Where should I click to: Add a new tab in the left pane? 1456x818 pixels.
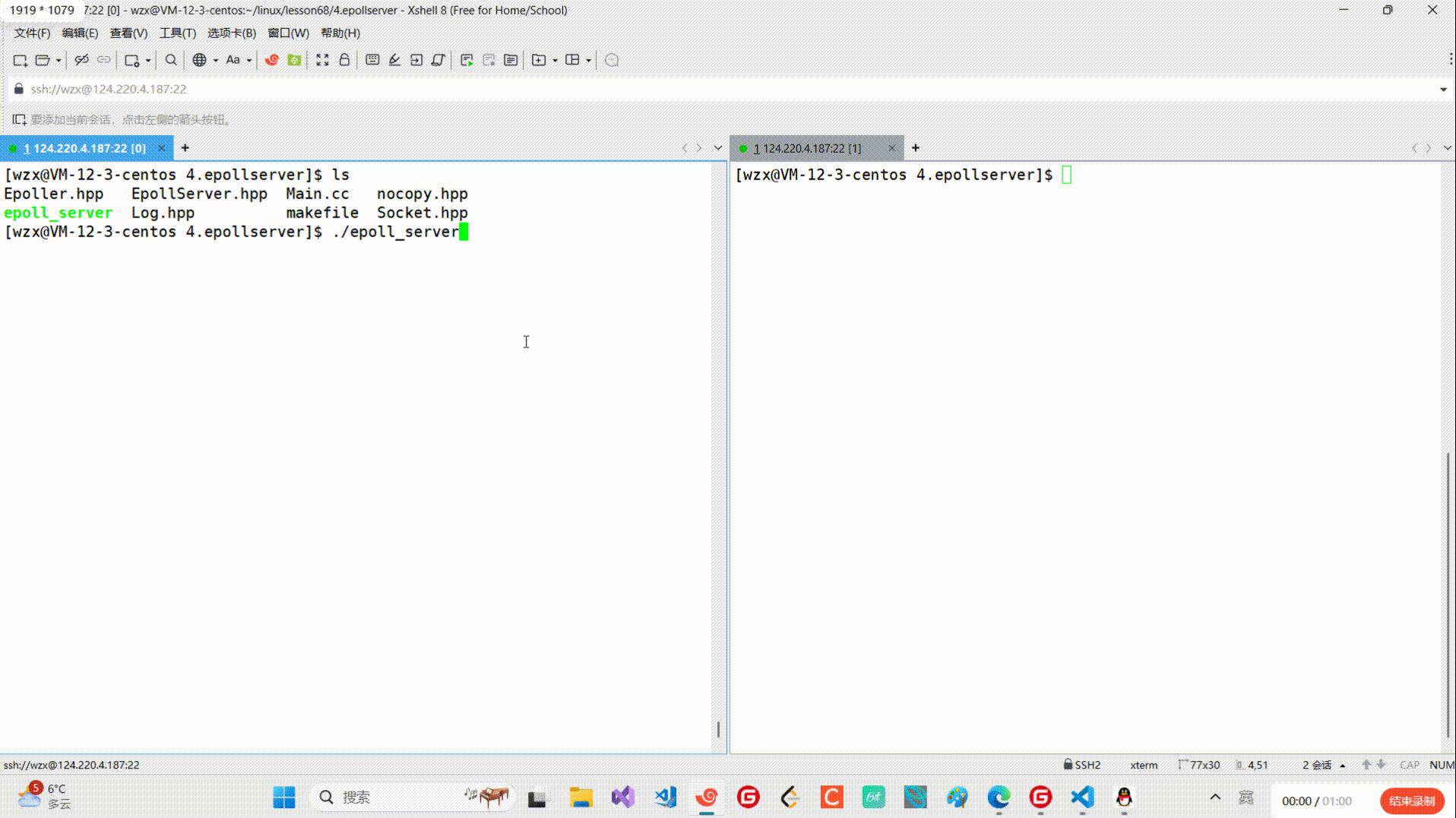185,148
